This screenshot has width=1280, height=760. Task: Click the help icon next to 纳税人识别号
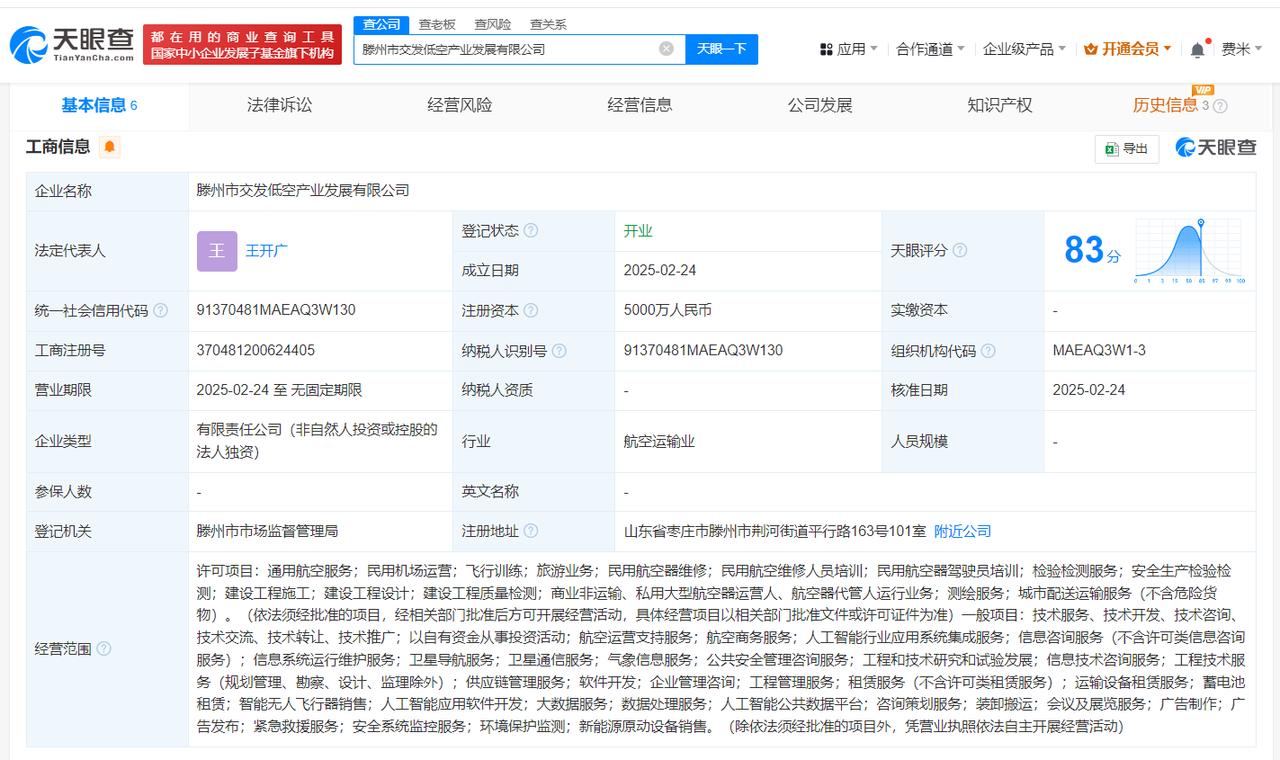coord(559,351)
